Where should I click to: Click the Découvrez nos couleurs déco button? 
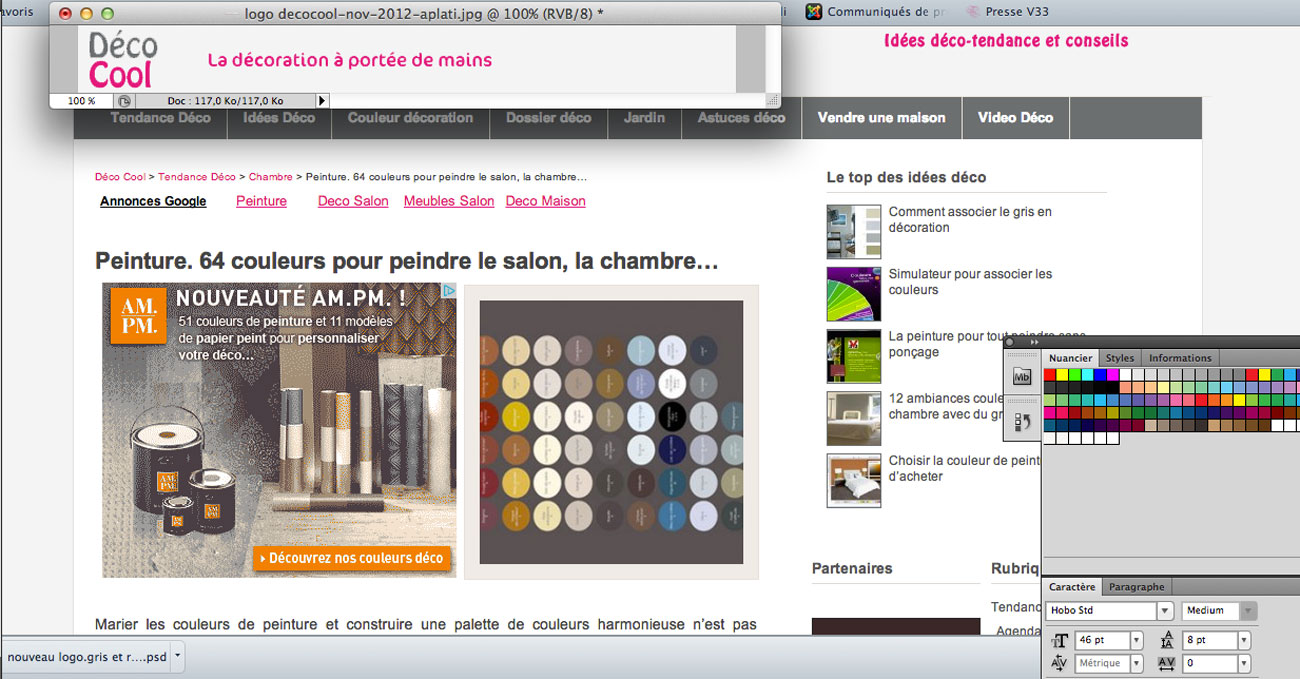pyautogui.click(x=352, y=559)
